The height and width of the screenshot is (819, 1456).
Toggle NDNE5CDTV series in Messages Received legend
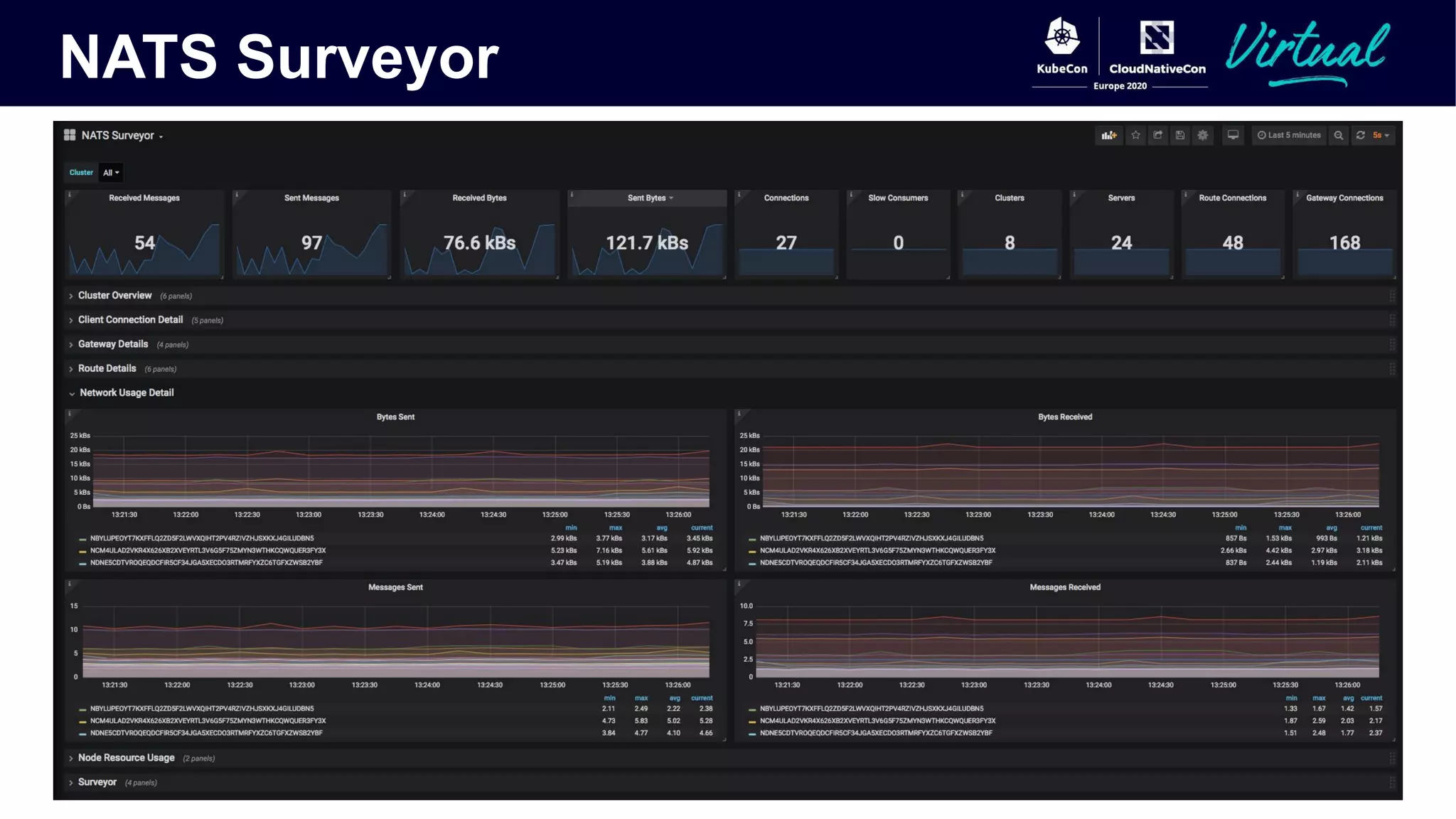pyautogui.click(x=876, y=733)
